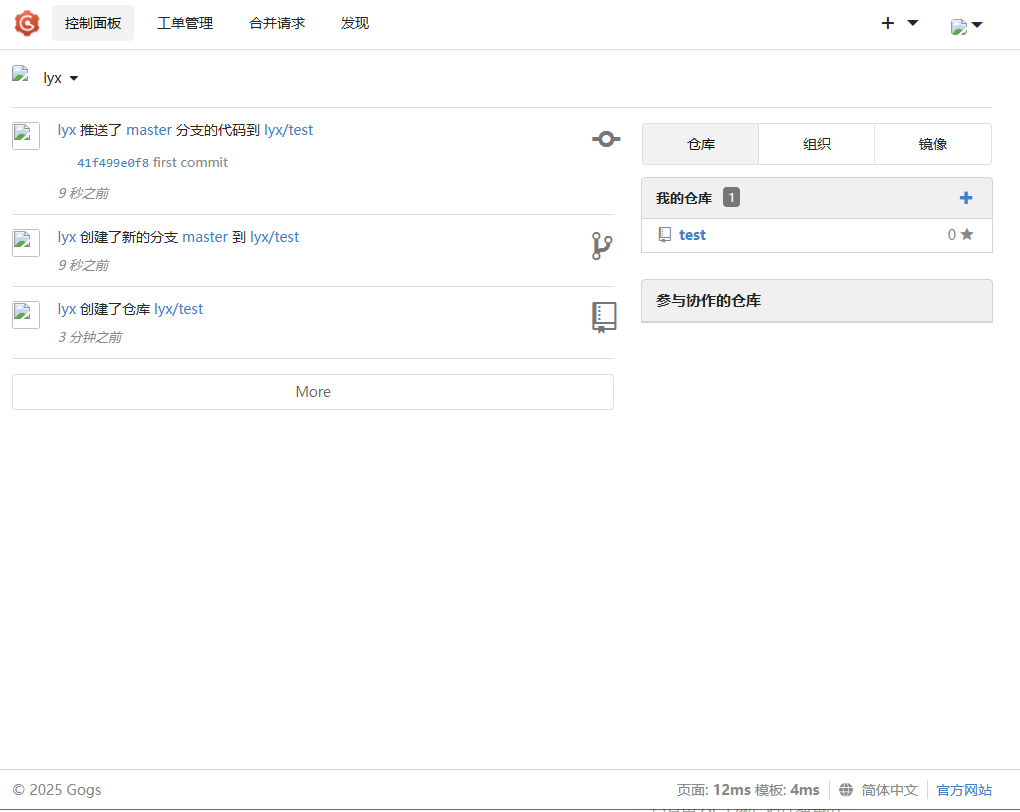Screen dimensions: 1020x812
Task: Open the user avatar menu in navbar
Action: (x=966, y=26)
